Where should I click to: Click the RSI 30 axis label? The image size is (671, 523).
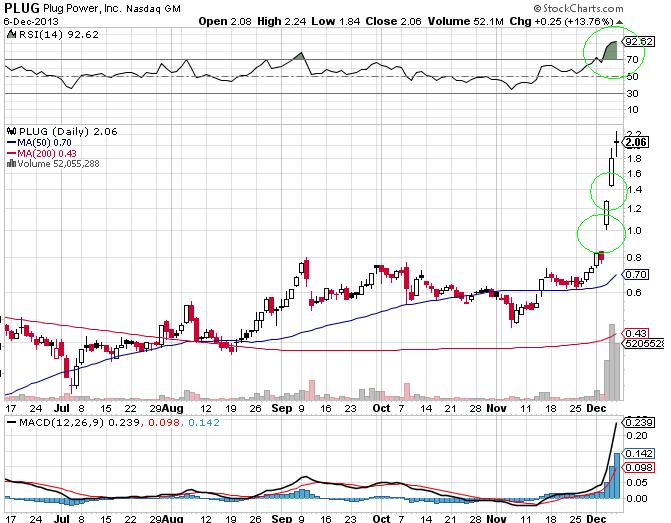tap(632, 93)
